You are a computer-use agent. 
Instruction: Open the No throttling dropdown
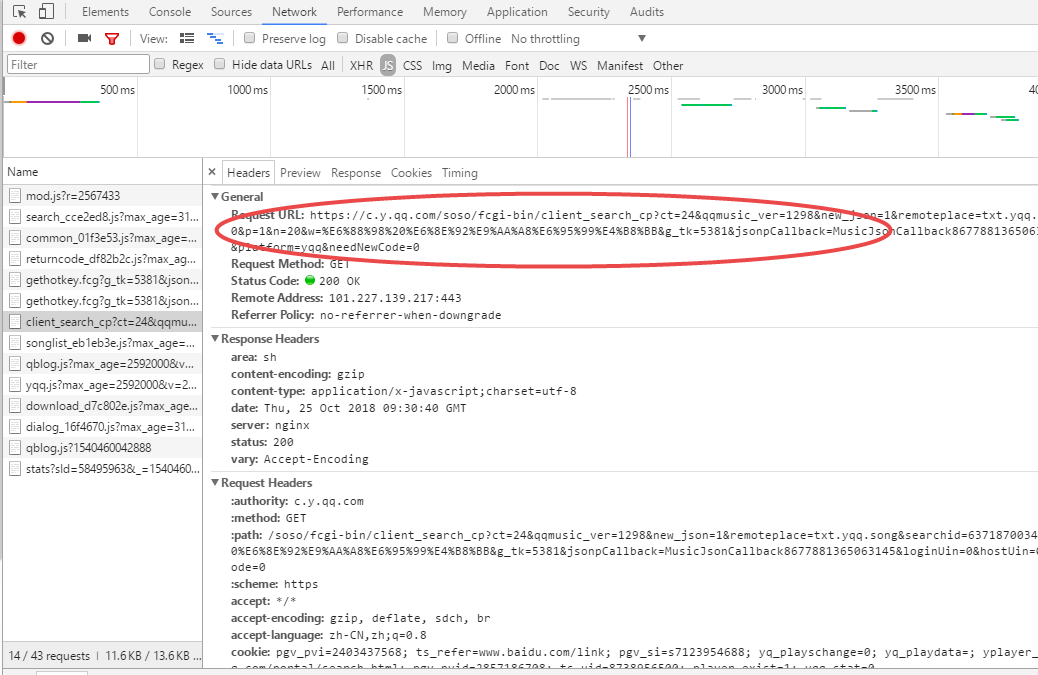[x=578, y=38]
